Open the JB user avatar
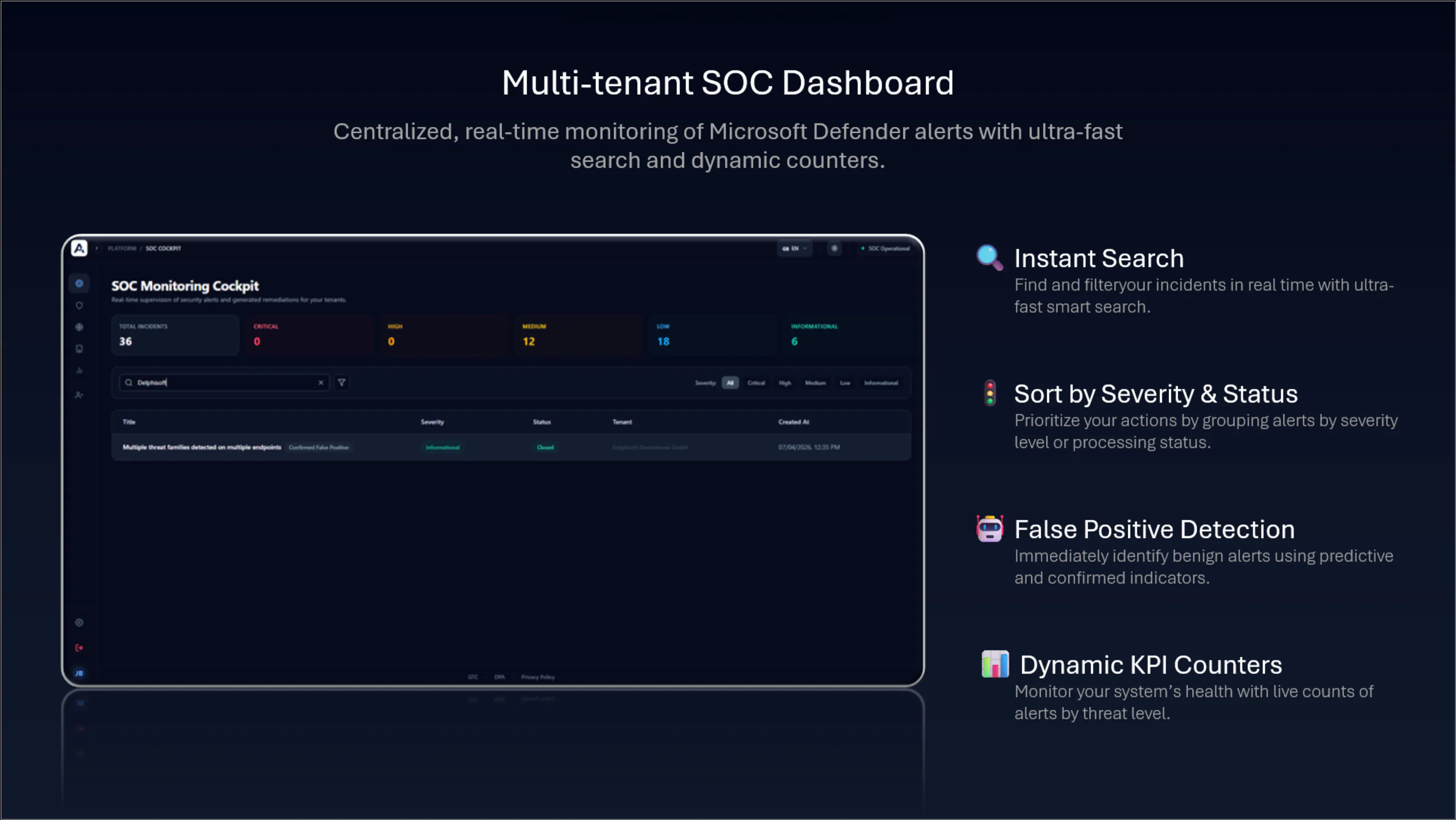 click(79, 673)
